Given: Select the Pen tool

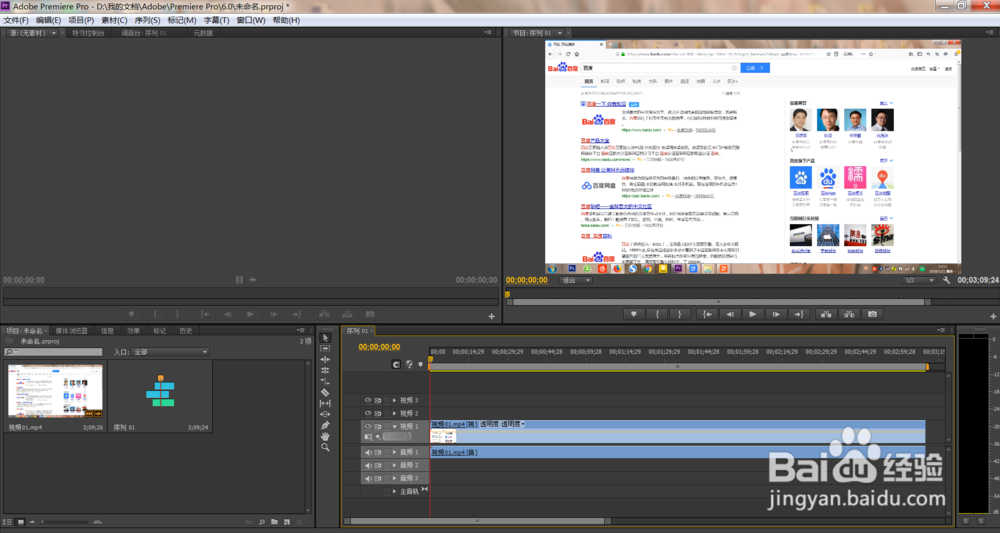Looking at the screenshot, I should (x=325, y=425).
